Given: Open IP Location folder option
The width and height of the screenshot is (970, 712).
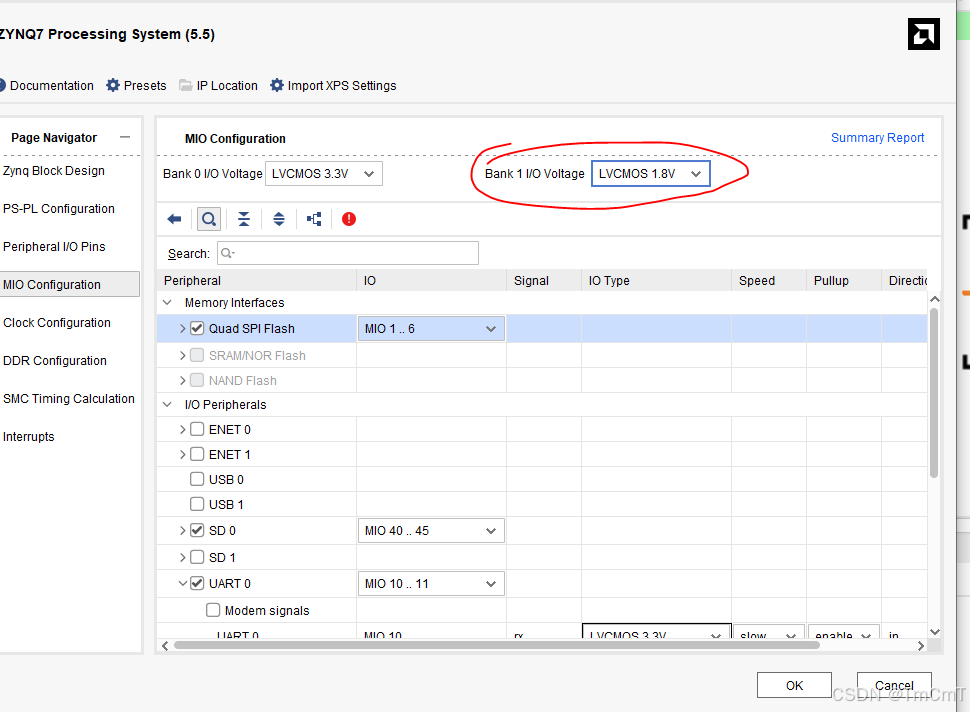Looking at the screenshot, I should click(218, 85).
